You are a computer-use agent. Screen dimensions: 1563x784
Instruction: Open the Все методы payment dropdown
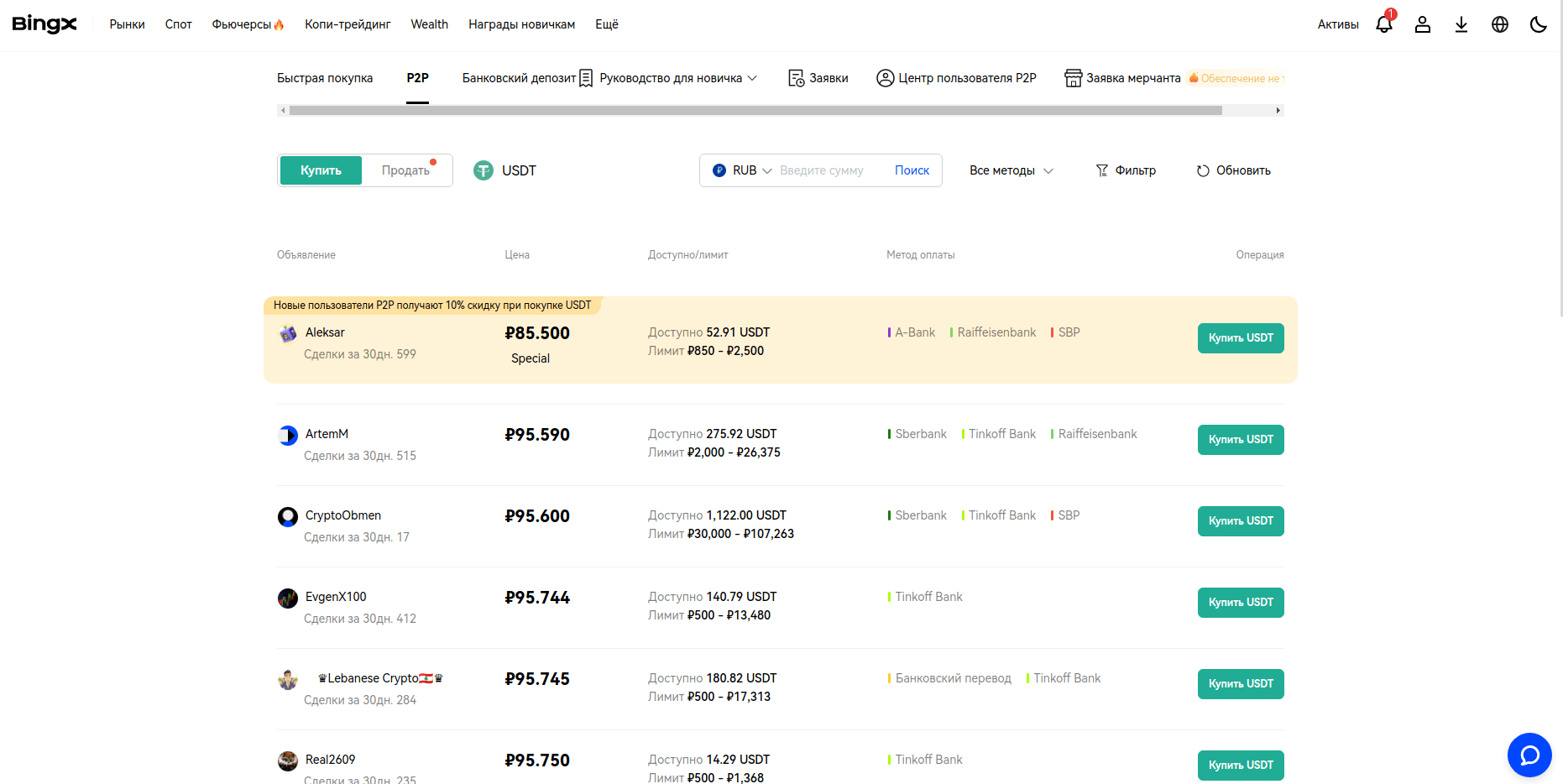(x=1011, y=170)
